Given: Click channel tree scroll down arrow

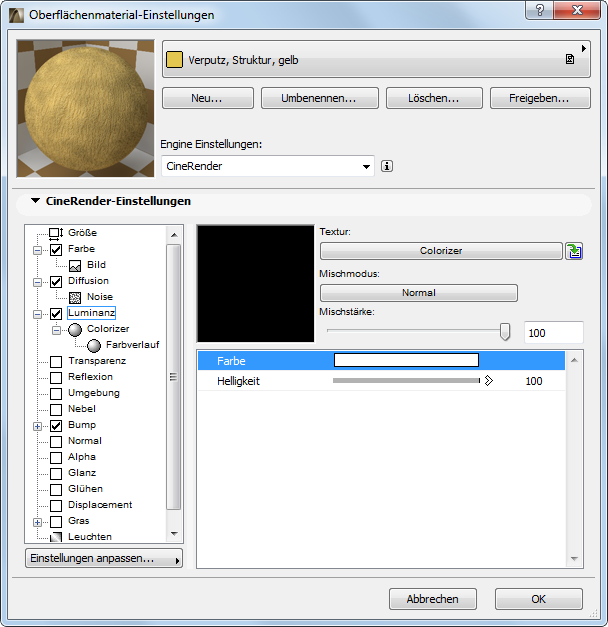Looking at the screenshot, I should click(x=174, y=534).
